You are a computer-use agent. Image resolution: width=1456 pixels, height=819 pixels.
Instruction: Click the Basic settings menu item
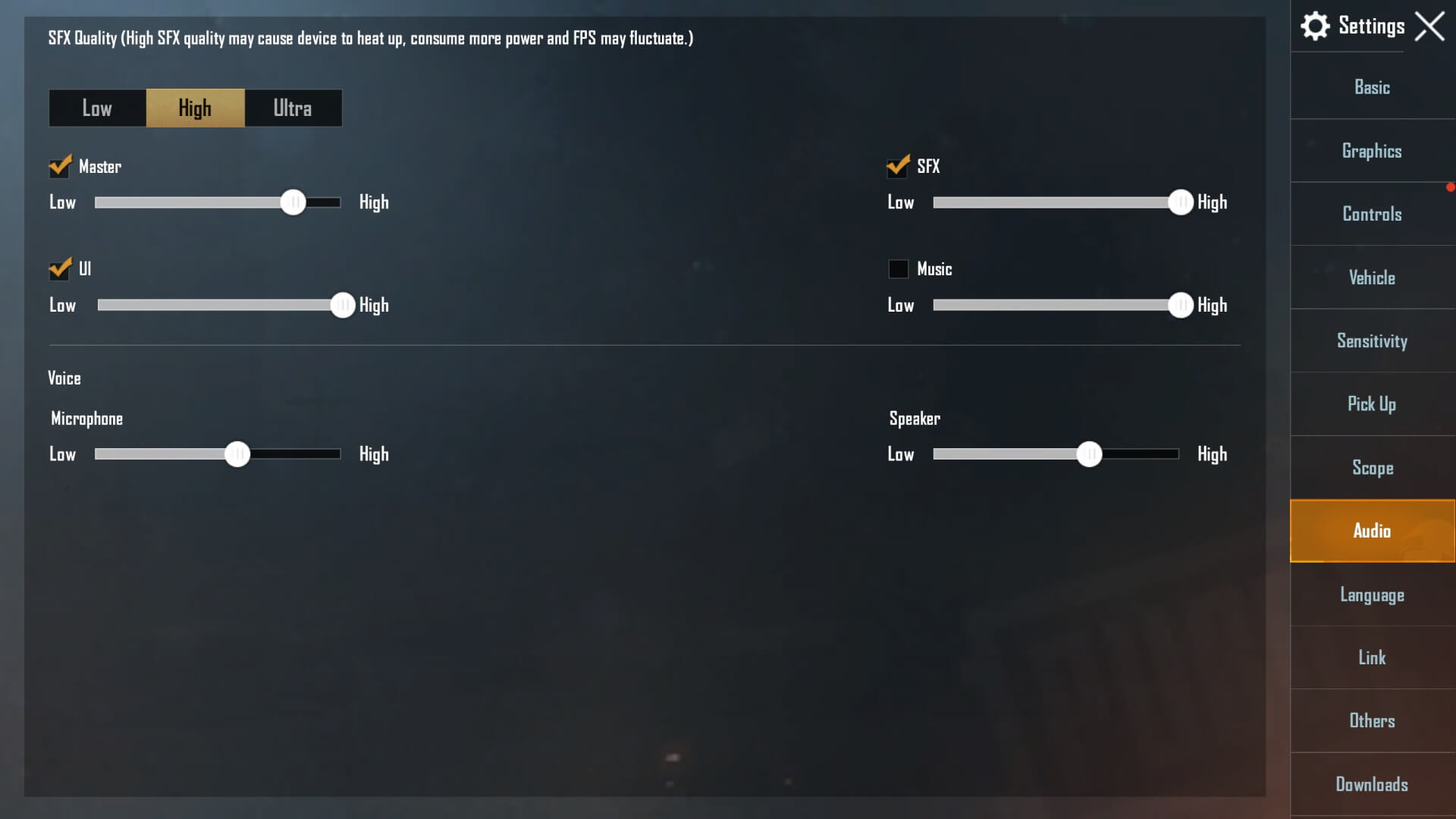(1372, 87)
